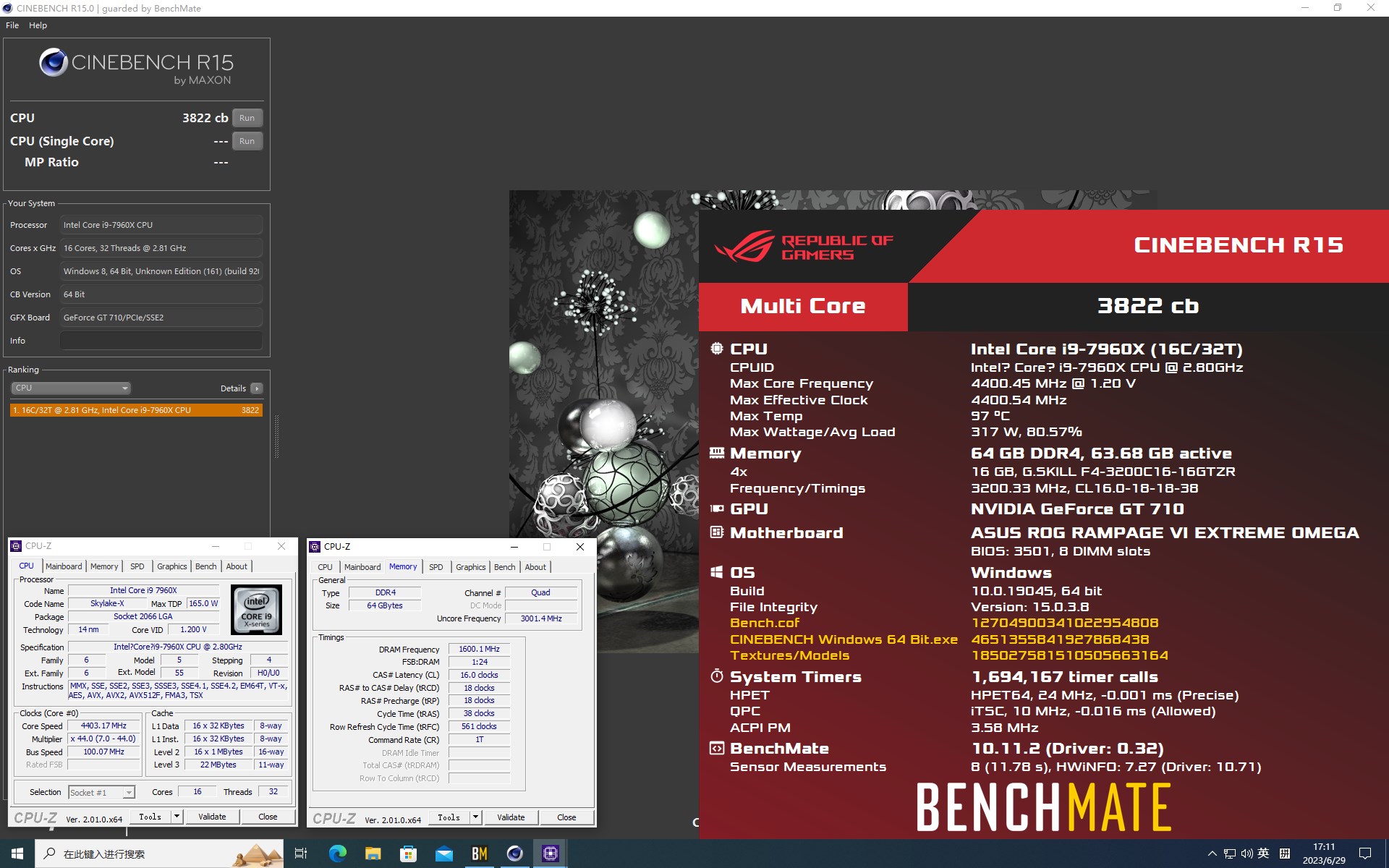The image size is (1389, 868).
Task: Switch to Mainboard tab in left CPU-Z
Action: coord(64,566)
